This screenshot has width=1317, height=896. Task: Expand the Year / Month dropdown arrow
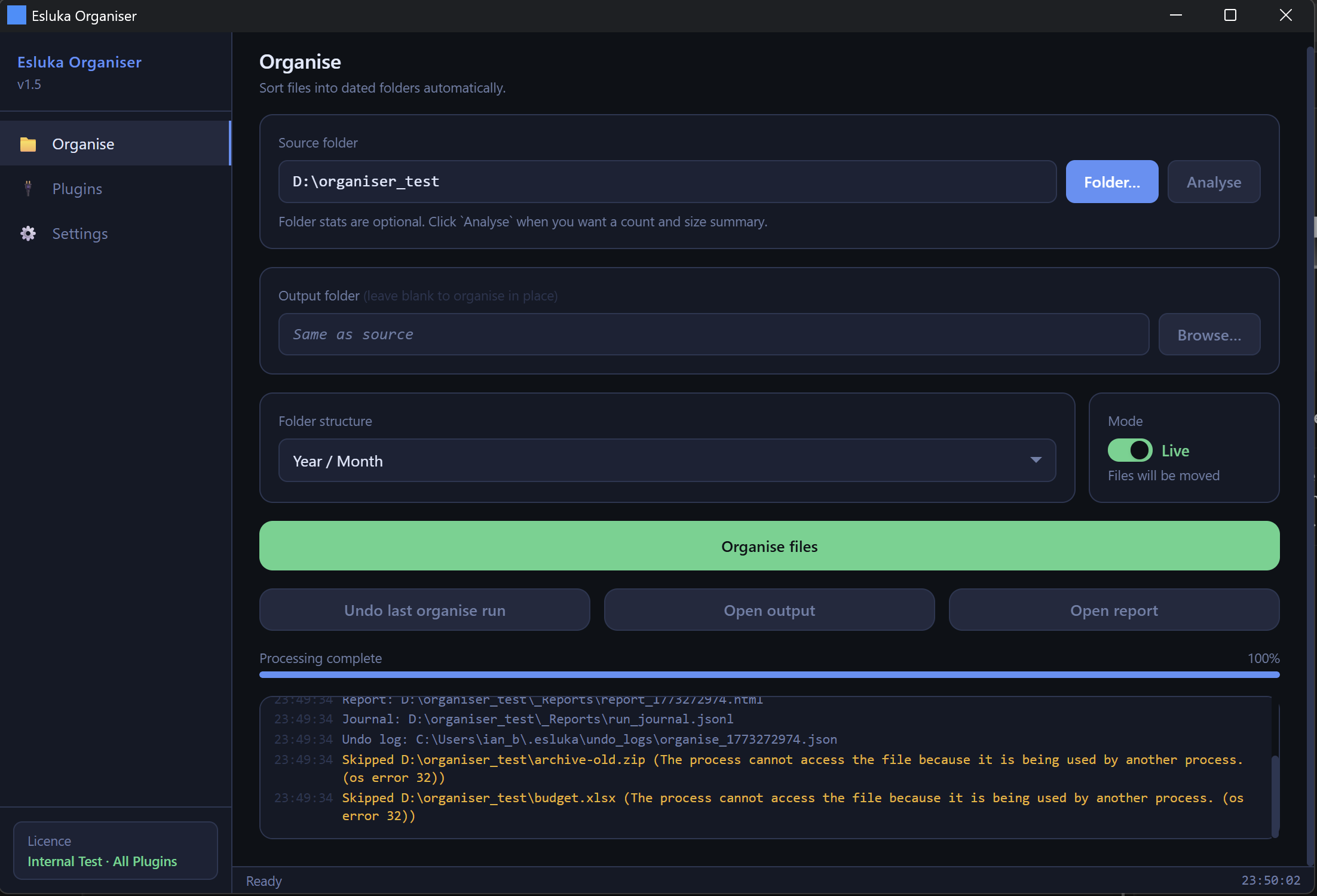1036,460
